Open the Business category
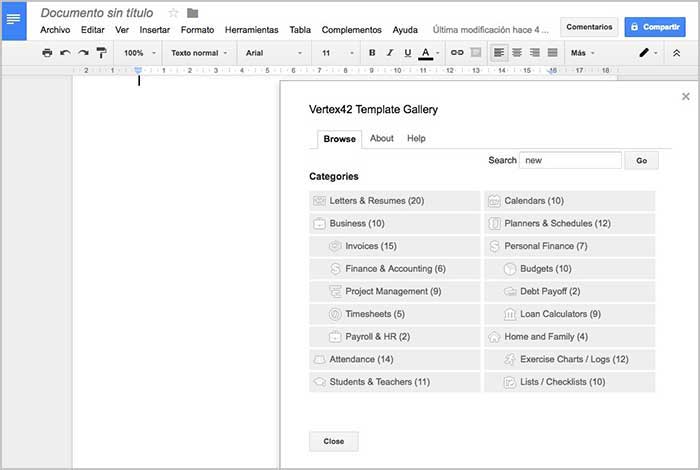Screen dimensions: 700x470 (x=395, y=223)
